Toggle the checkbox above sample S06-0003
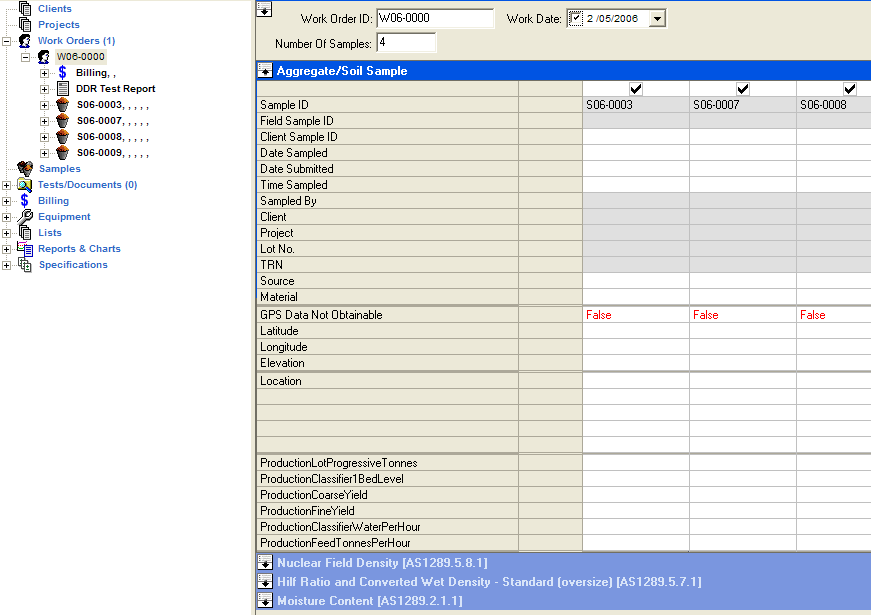This screenshot has height=615, width=871. pos(636,89)
